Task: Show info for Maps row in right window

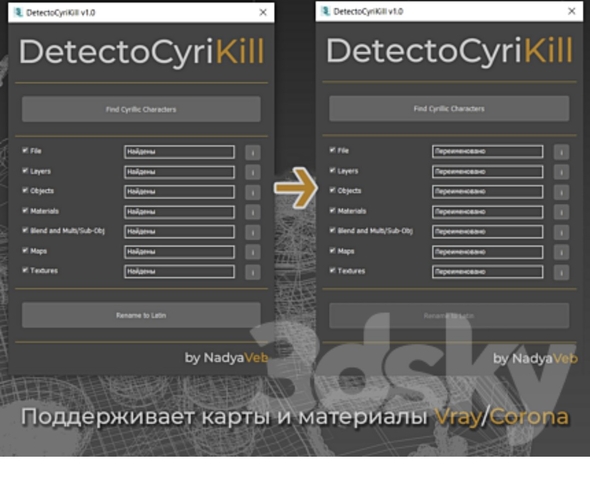Action: click(x=561, y=252)
